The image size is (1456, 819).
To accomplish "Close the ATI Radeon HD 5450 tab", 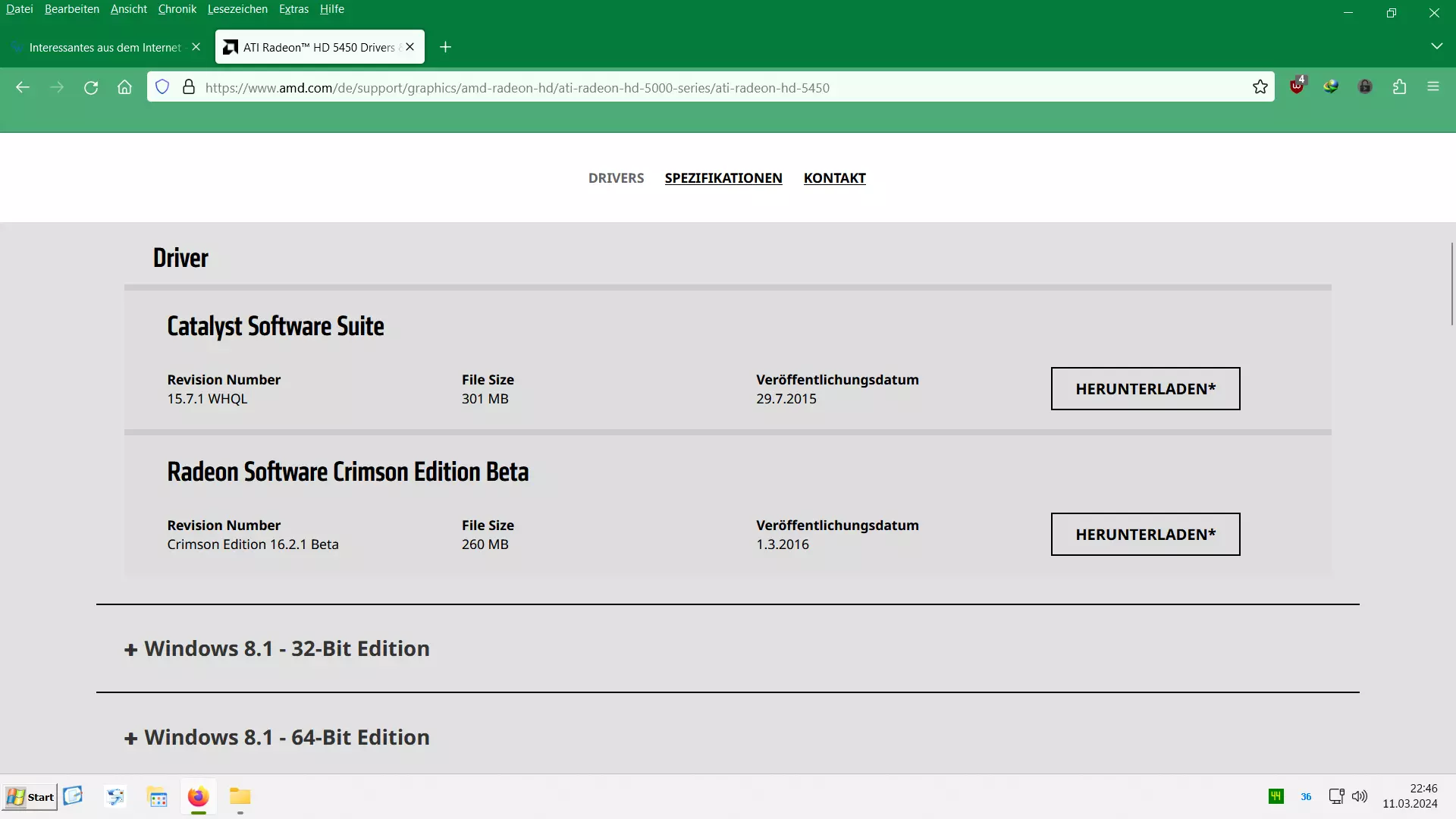I will (410, 47).
